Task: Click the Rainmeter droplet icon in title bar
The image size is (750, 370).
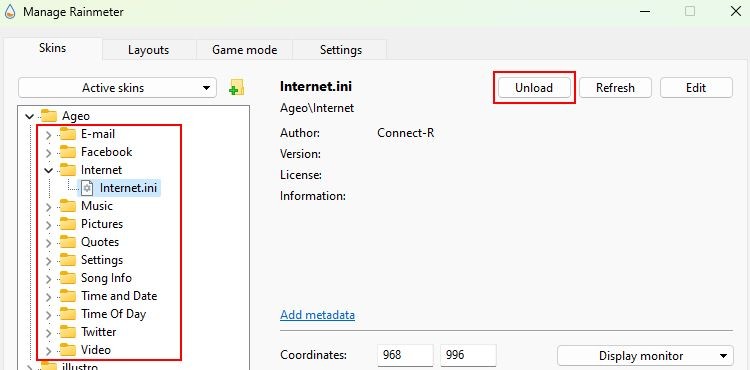Action: (10, 11)
